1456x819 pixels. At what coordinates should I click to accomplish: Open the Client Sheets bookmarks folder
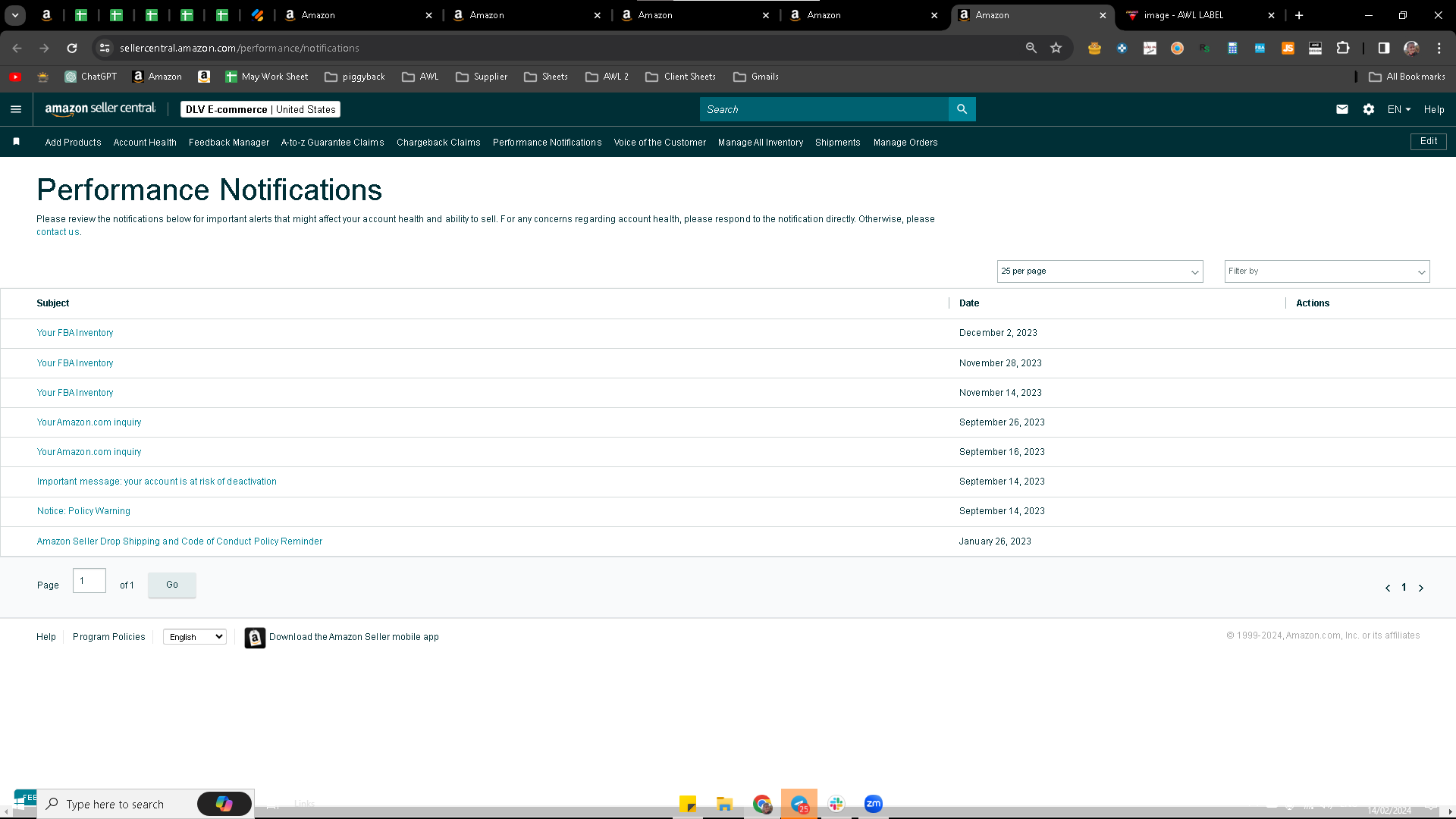coord(680,77)
